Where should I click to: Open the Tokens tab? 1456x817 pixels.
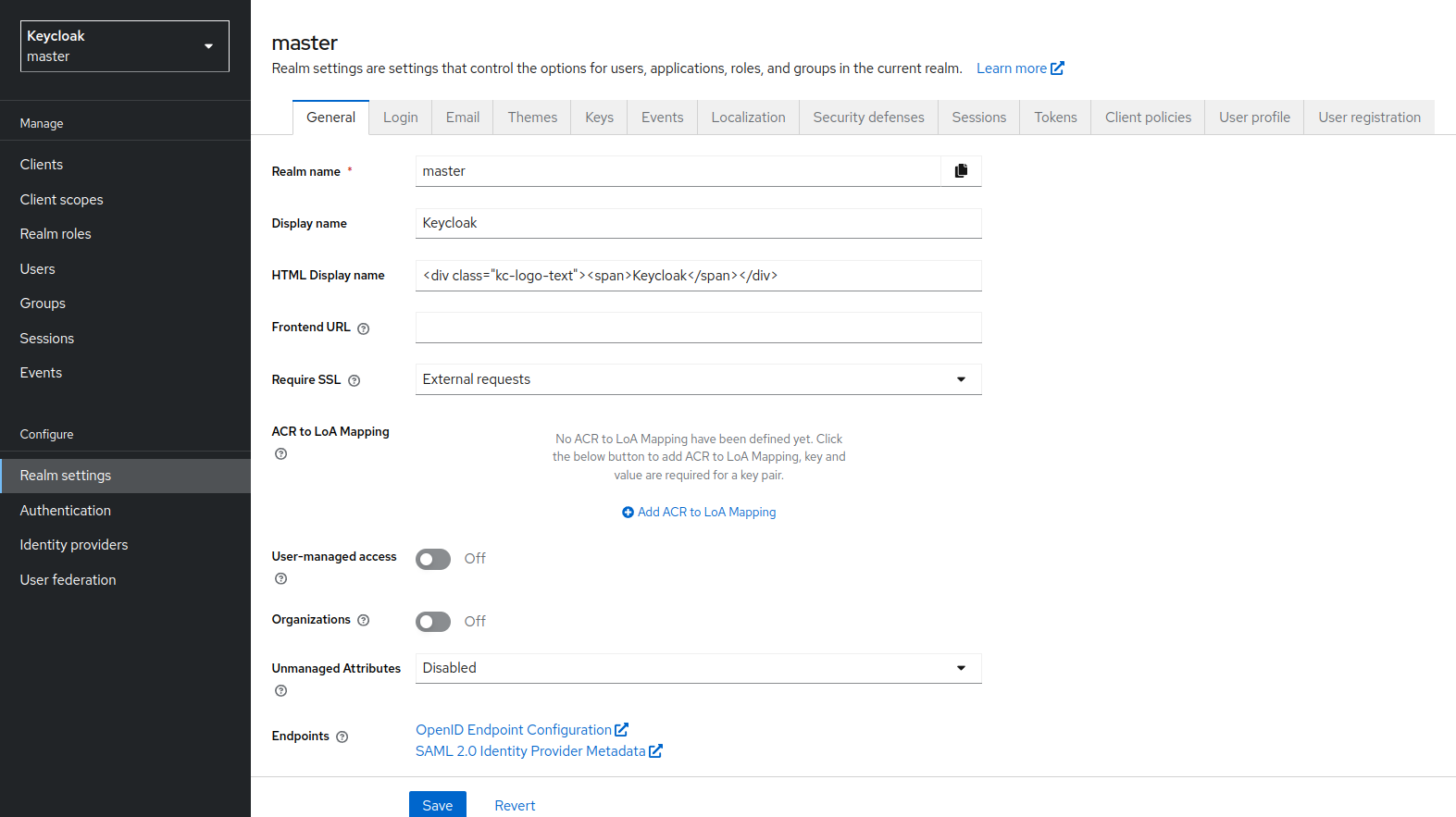(x=1056, y=118)
